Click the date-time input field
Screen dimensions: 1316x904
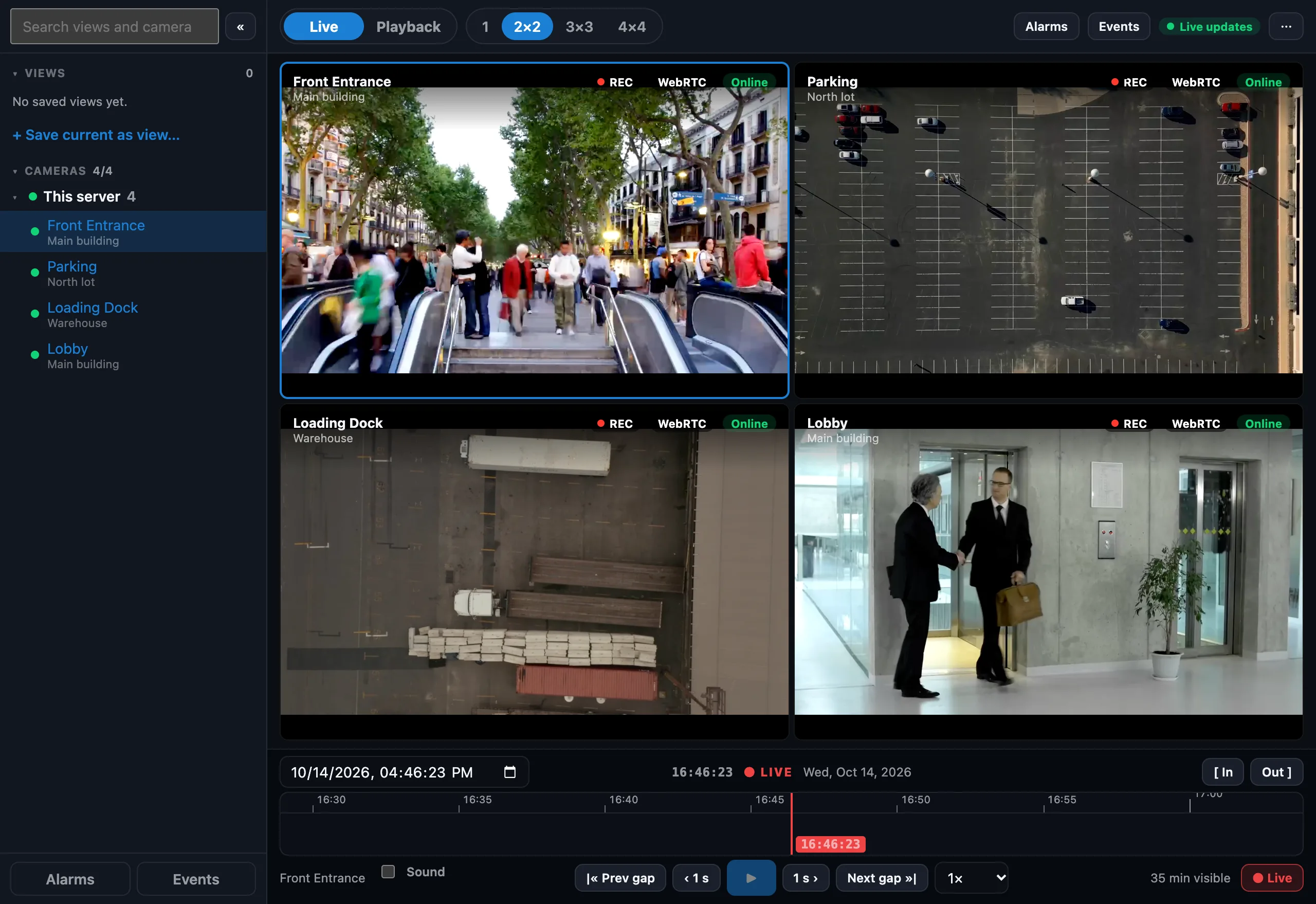405,772
